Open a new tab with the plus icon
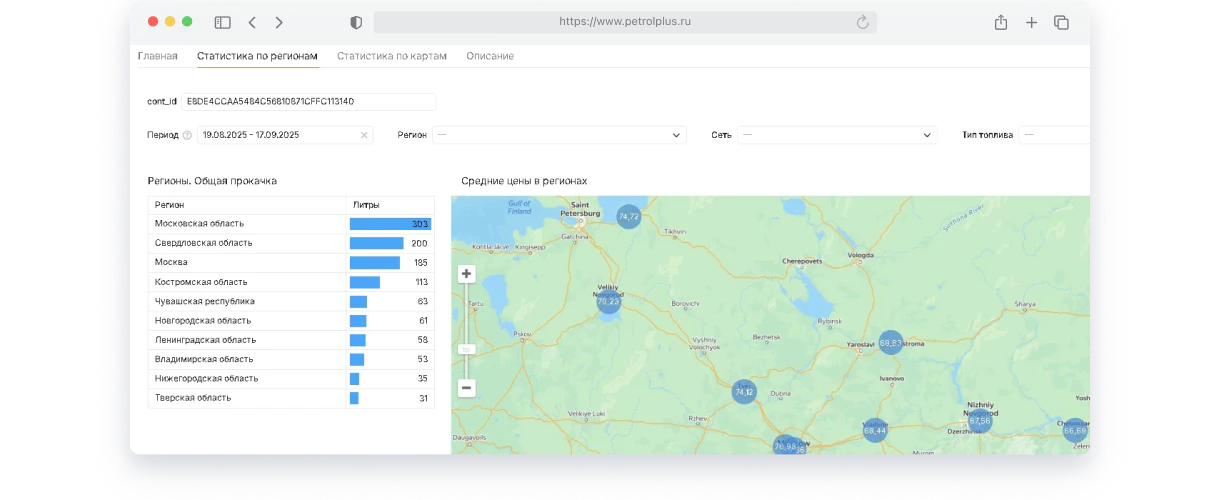This screenshot has height=500, width=1220. pyautogui.click(x=1031, y=22)
